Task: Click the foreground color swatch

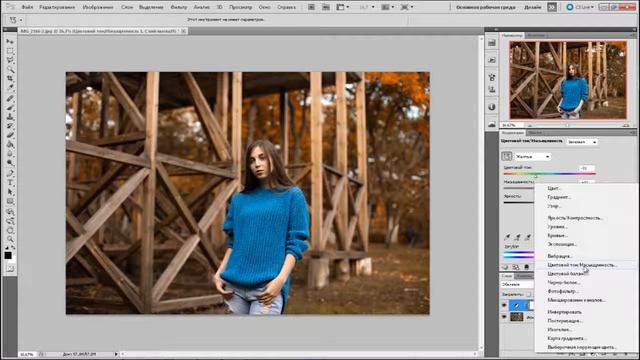Action: [8, 256]
